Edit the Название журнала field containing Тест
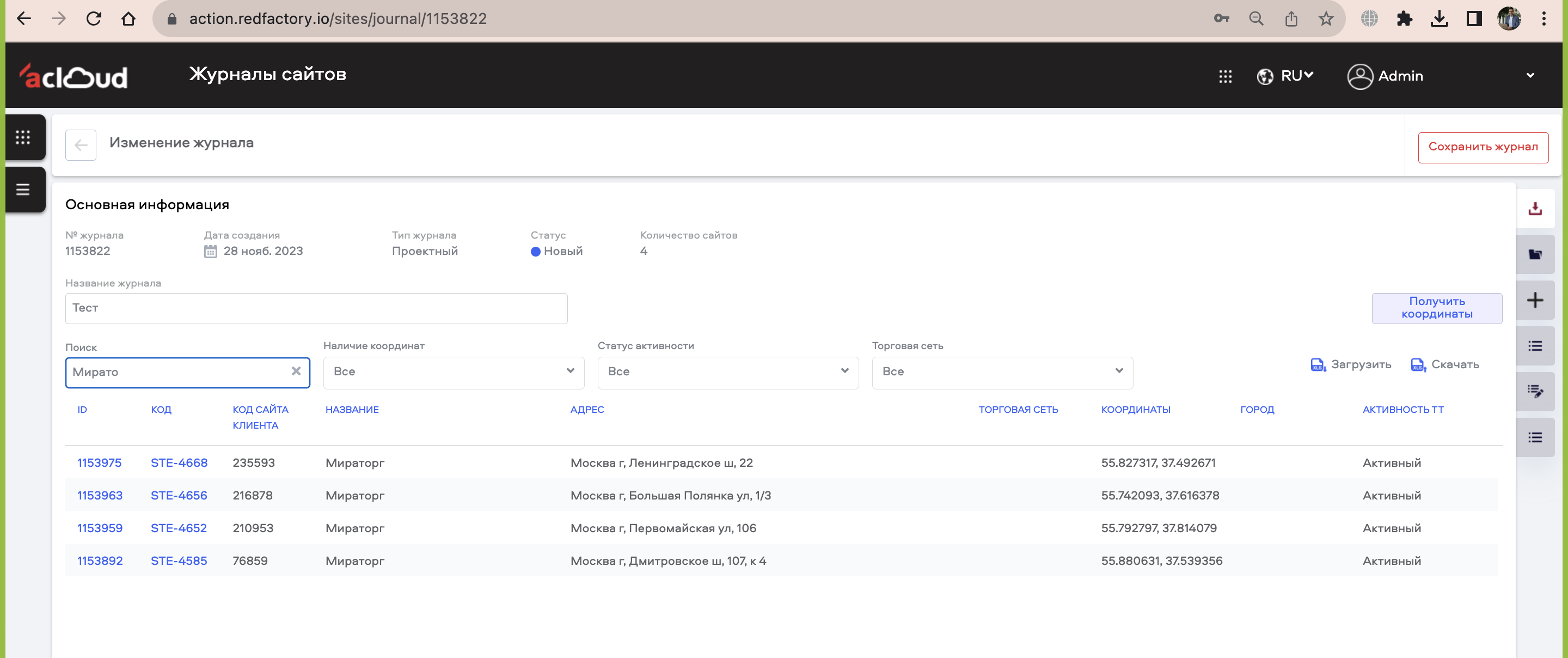 [x=316, y=308]
